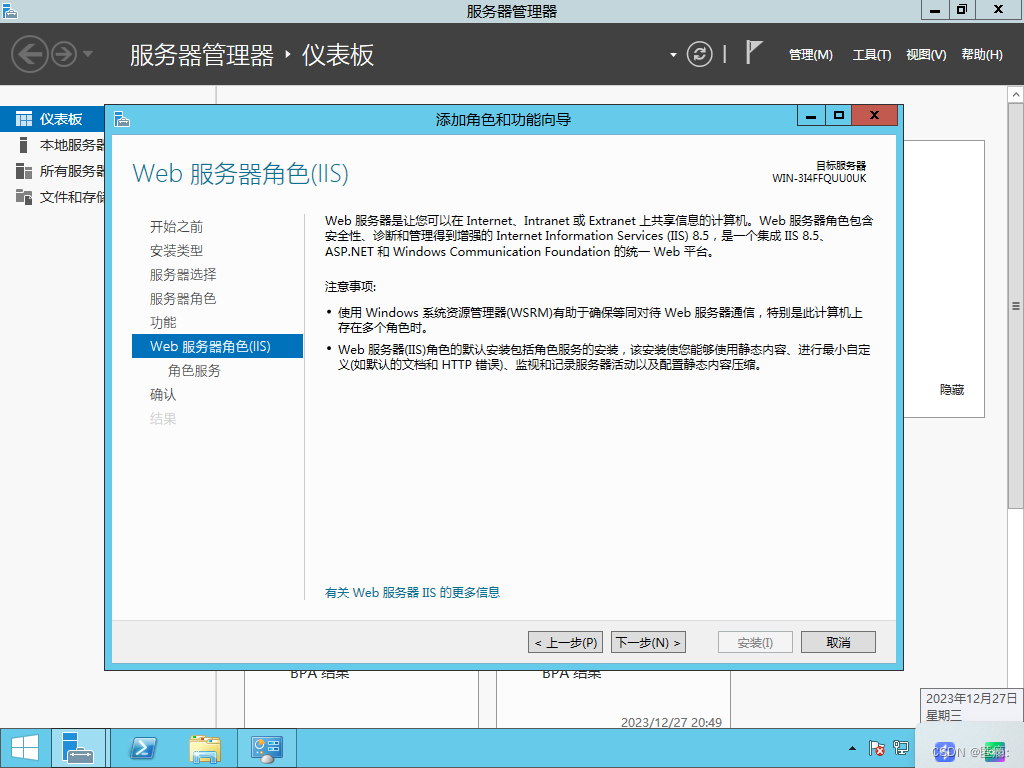Click 隐藏 link in the dashboard behind

952,390
